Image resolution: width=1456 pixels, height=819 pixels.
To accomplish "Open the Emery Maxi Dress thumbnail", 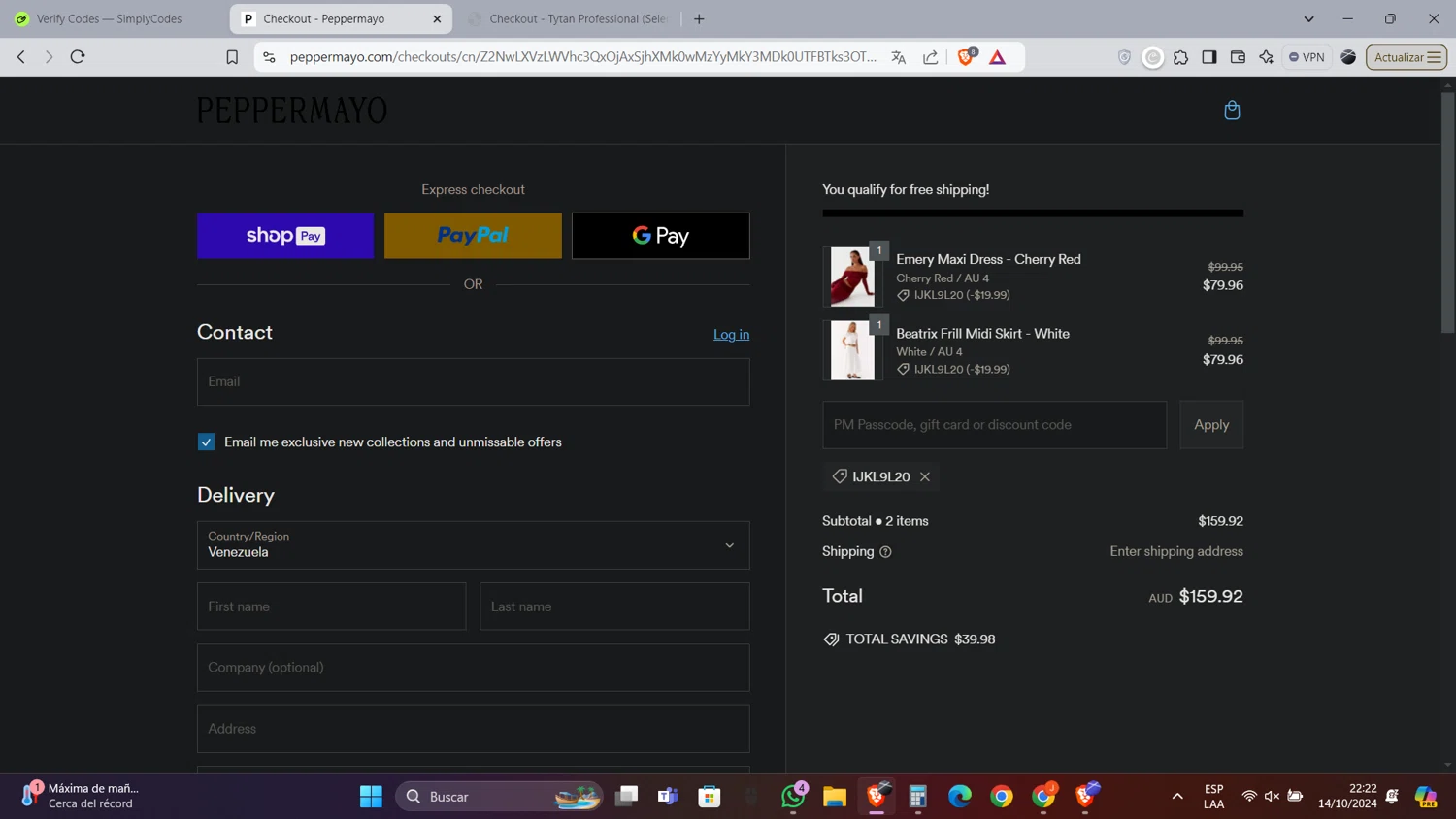I will pos(852,277).
